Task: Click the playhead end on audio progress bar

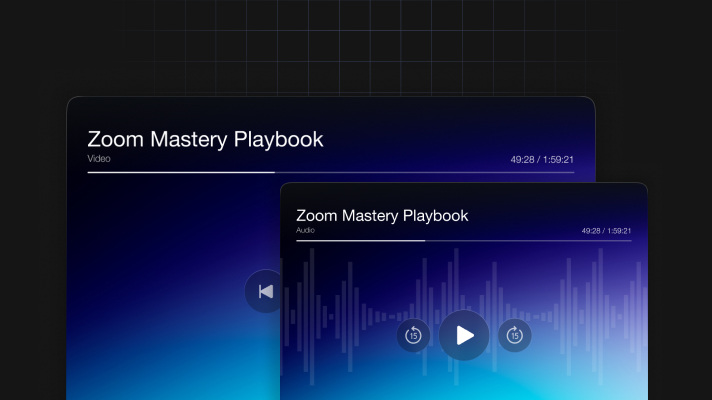Action: [425, 240]
